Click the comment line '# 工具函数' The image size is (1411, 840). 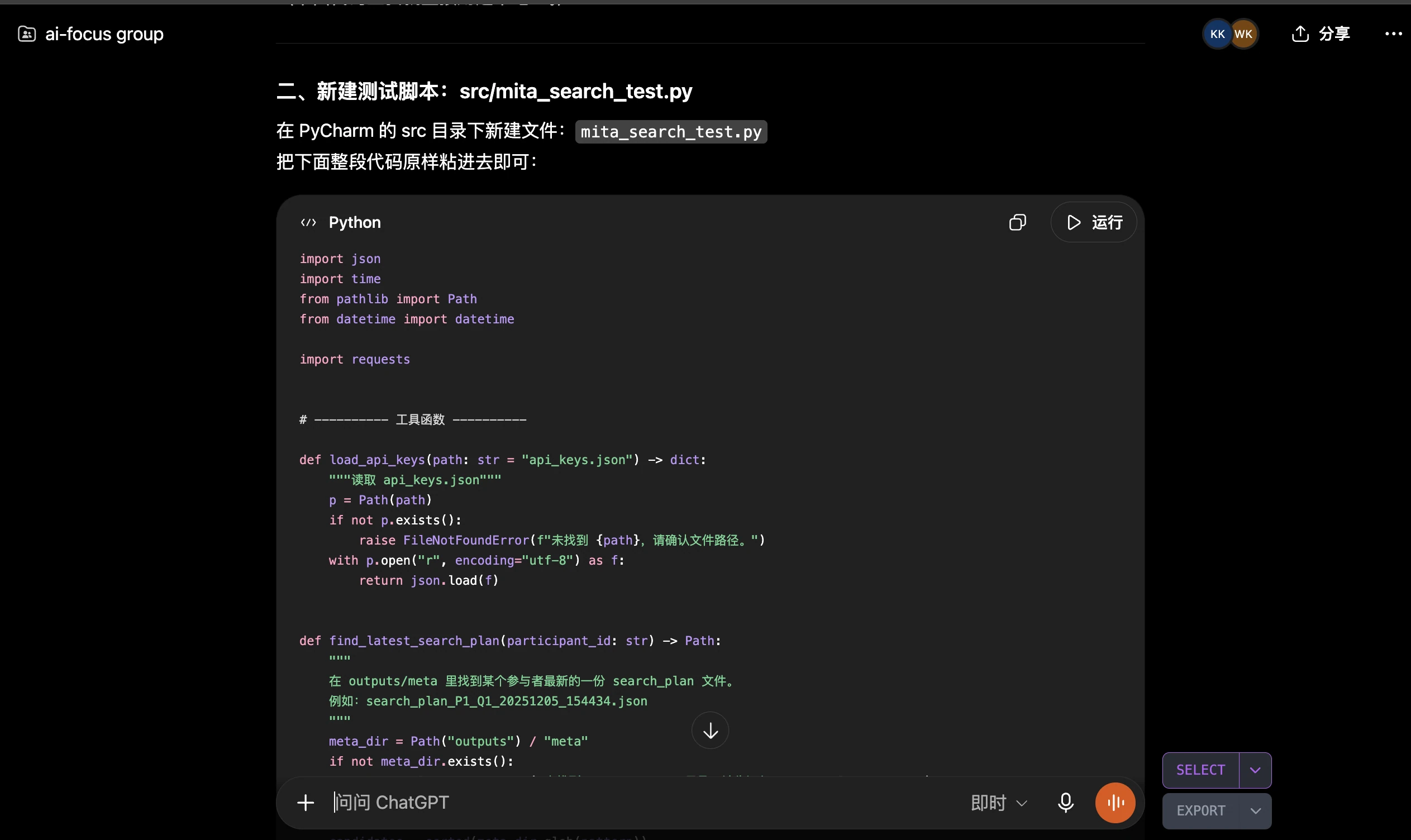(x=413, y=419)
